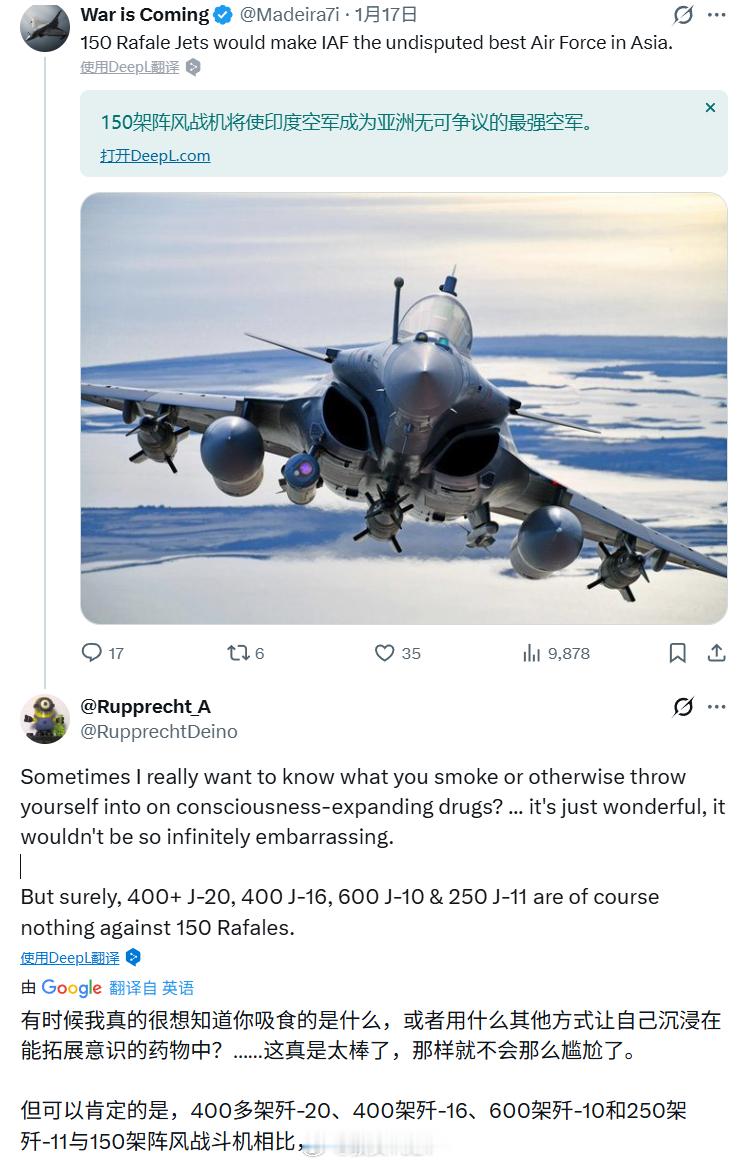This screenshot has height=1165, width=741.
Task: Open the Rupprecht_A minion avatar
Action: (x=45, y=719)
